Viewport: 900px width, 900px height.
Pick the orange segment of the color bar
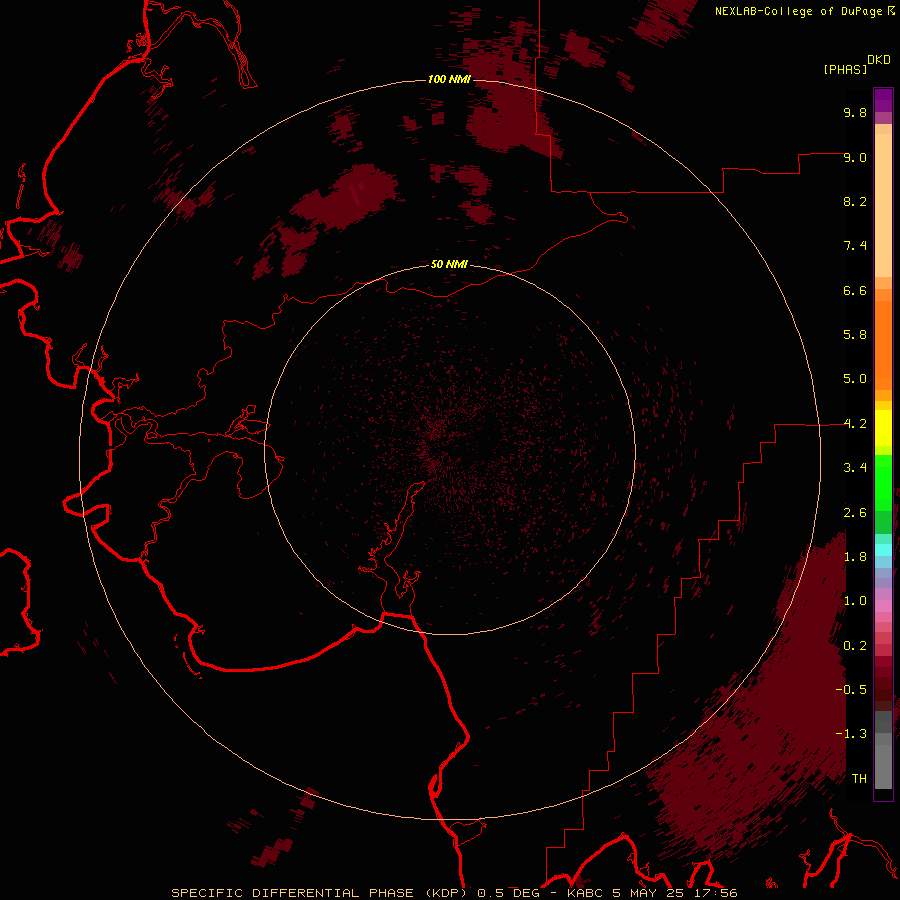click(883, 345)
